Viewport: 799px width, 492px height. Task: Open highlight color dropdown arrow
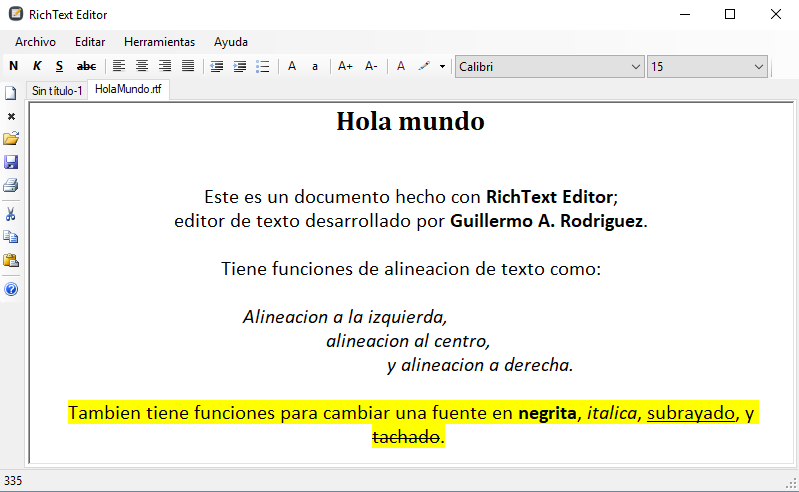coord(442,67)
